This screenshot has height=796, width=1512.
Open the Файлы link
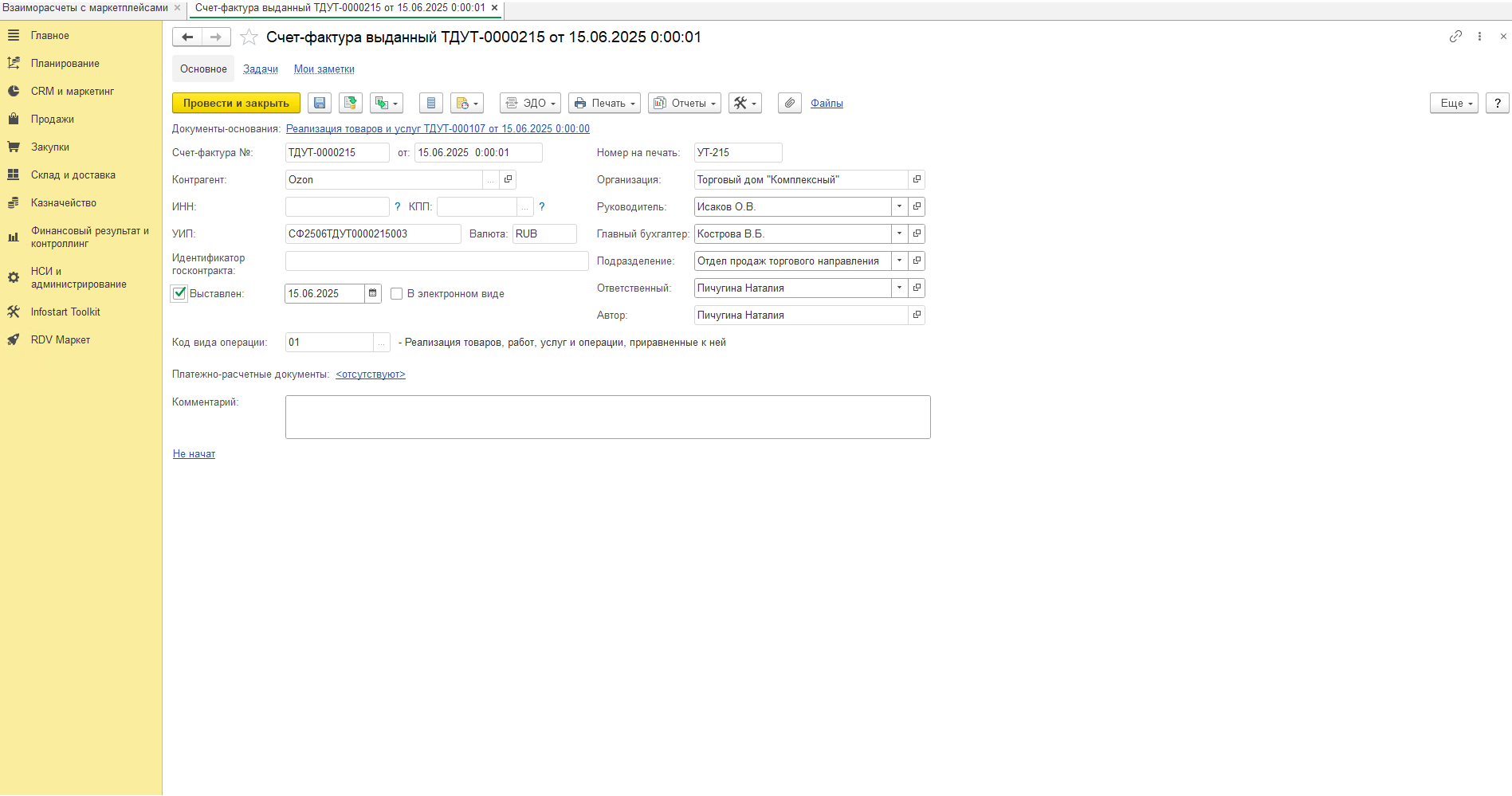tap(827, 103)
